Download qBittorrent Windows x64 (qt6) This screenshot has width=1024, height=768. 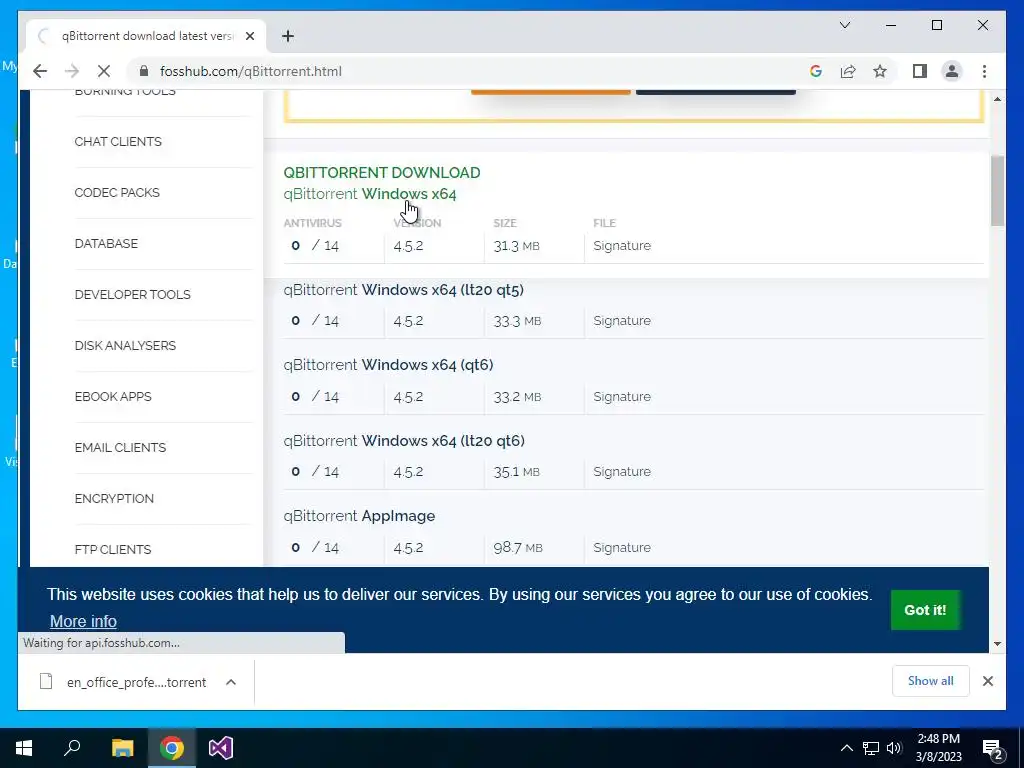pos(389,364)
